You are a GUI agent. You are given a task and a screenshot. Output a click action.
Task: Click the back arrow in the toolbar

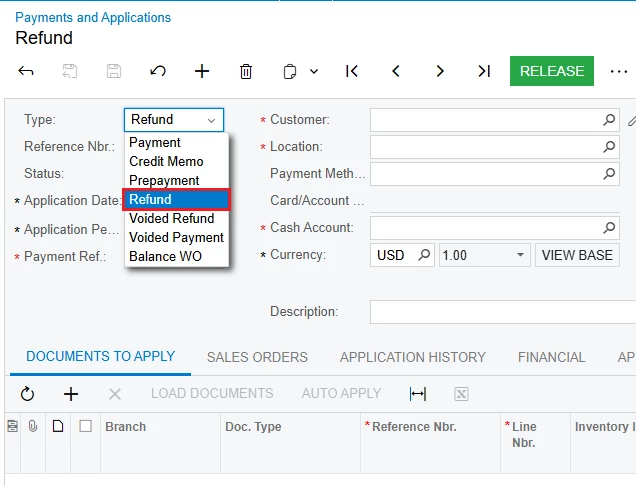[x=26, y=71]
